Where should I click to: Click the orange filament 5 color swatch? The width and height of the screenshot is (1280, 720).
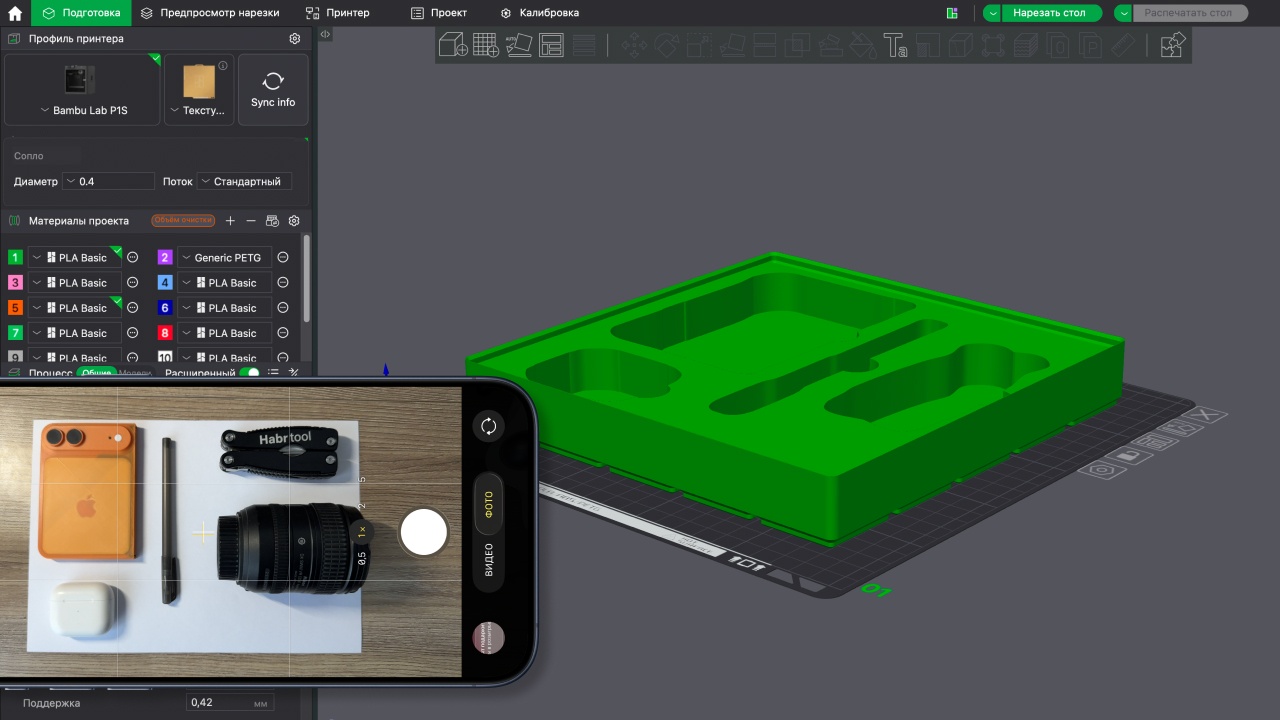tap(15, 308)
